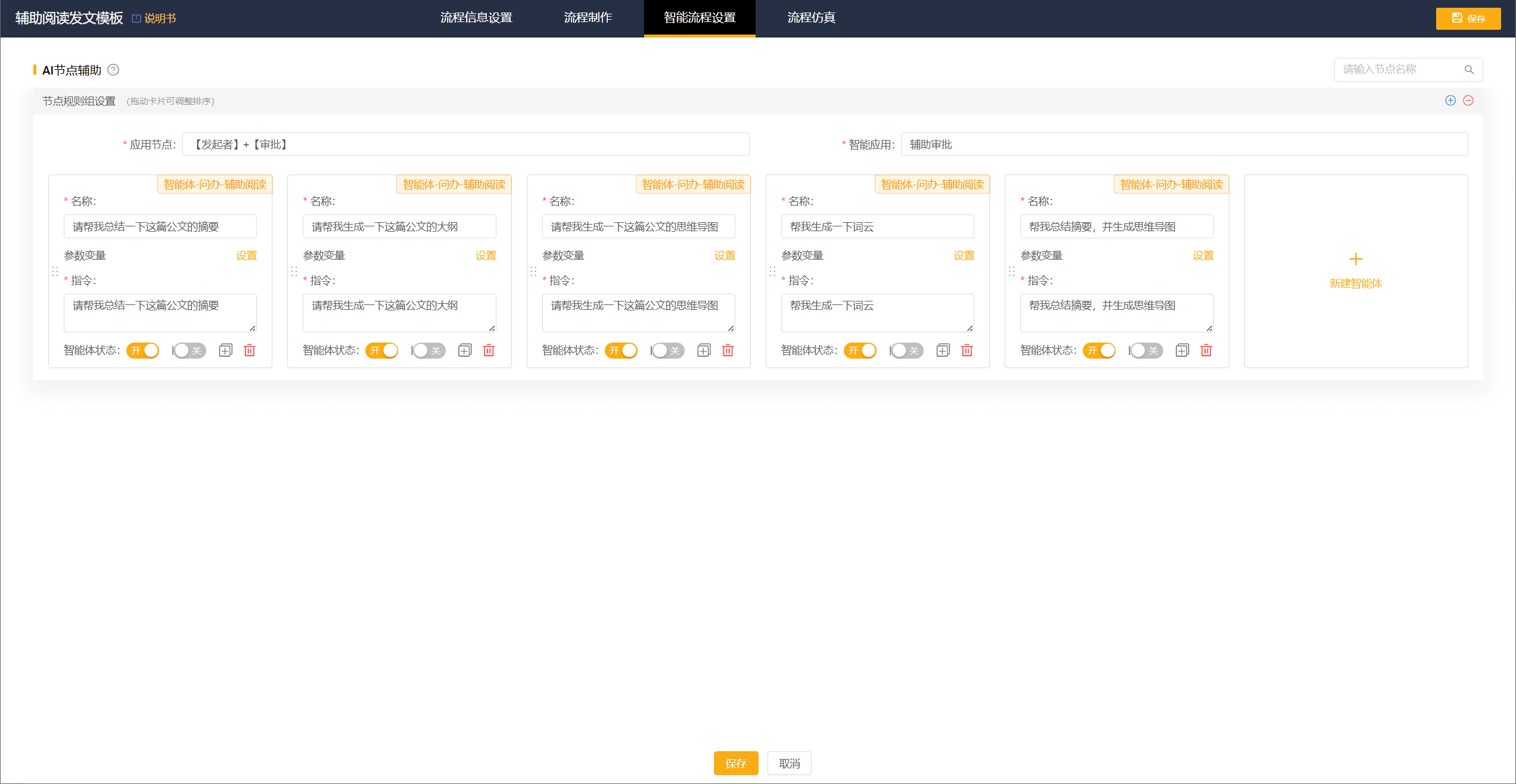Click the blue plus icon to add rule group
The height and width of the screenshot is (784, 1516).
pos(1450,101)
